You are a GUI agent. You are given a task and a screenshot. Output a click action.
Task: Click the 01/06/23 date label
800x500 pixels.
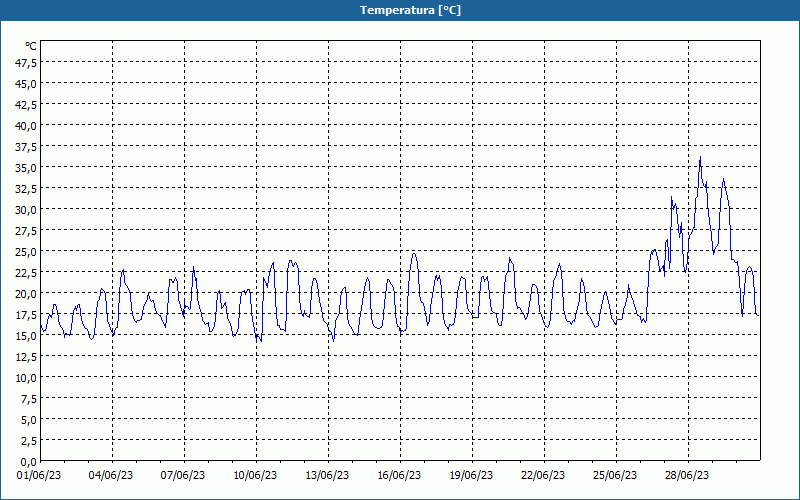(x=39, y=476)
